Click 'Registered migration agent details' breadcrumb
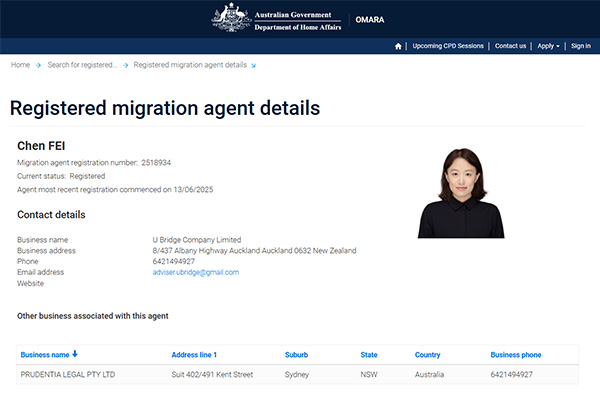The height and width of the screenshot is (400, 600). 190,65
